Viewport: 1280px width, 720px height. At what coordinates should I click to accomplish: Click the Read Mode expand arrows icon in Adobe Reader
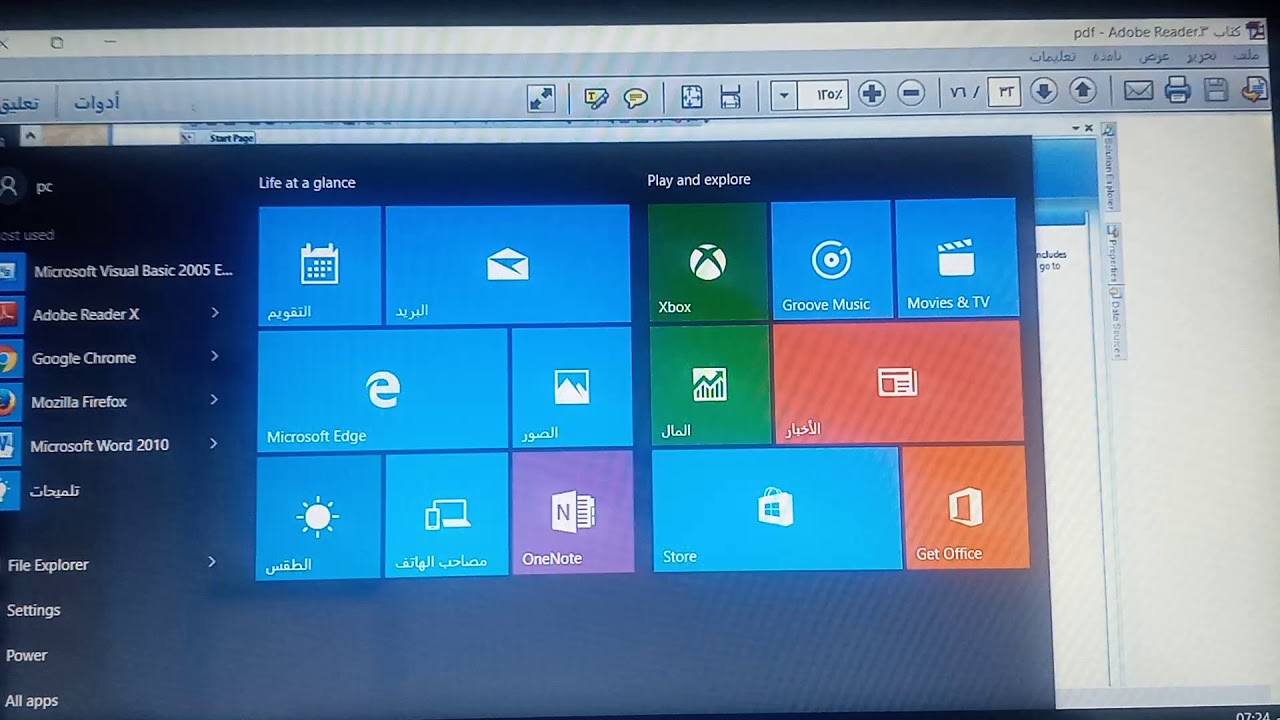[x=541, y=98]
